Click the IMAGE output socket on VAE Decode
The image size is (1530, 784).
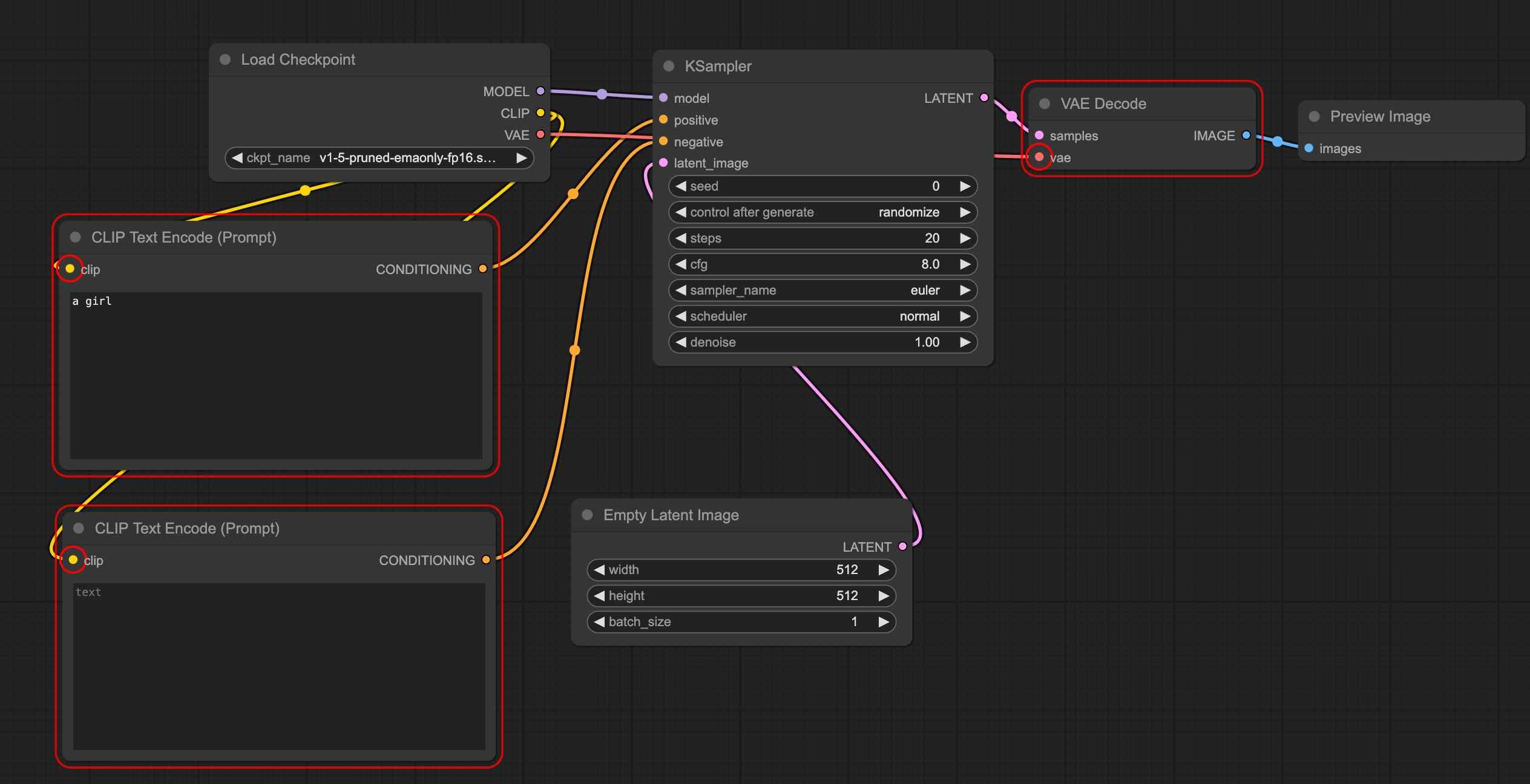1246,135
